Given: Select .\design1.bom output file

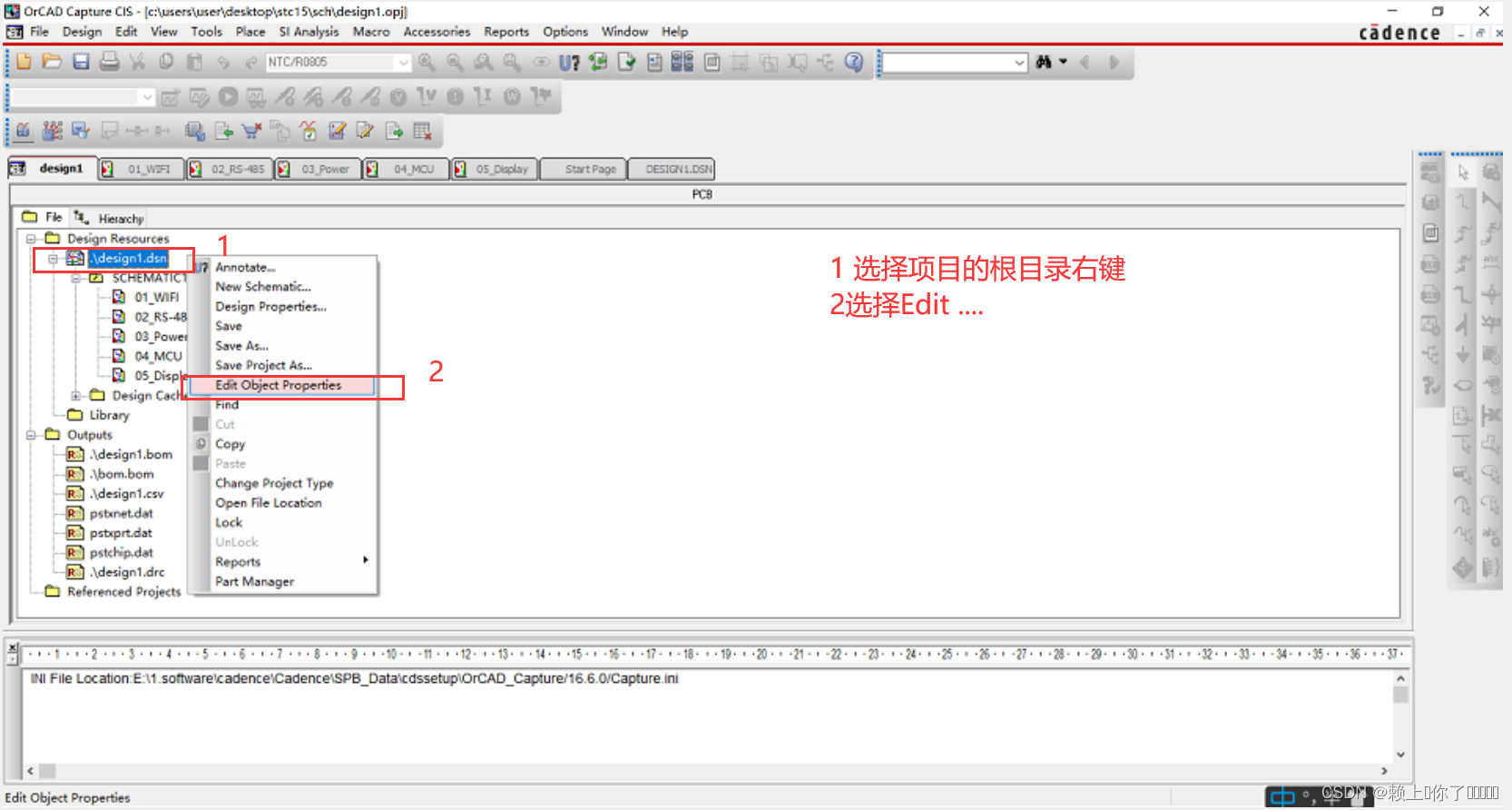Looking at the screenshot, I should coord(131,454).
